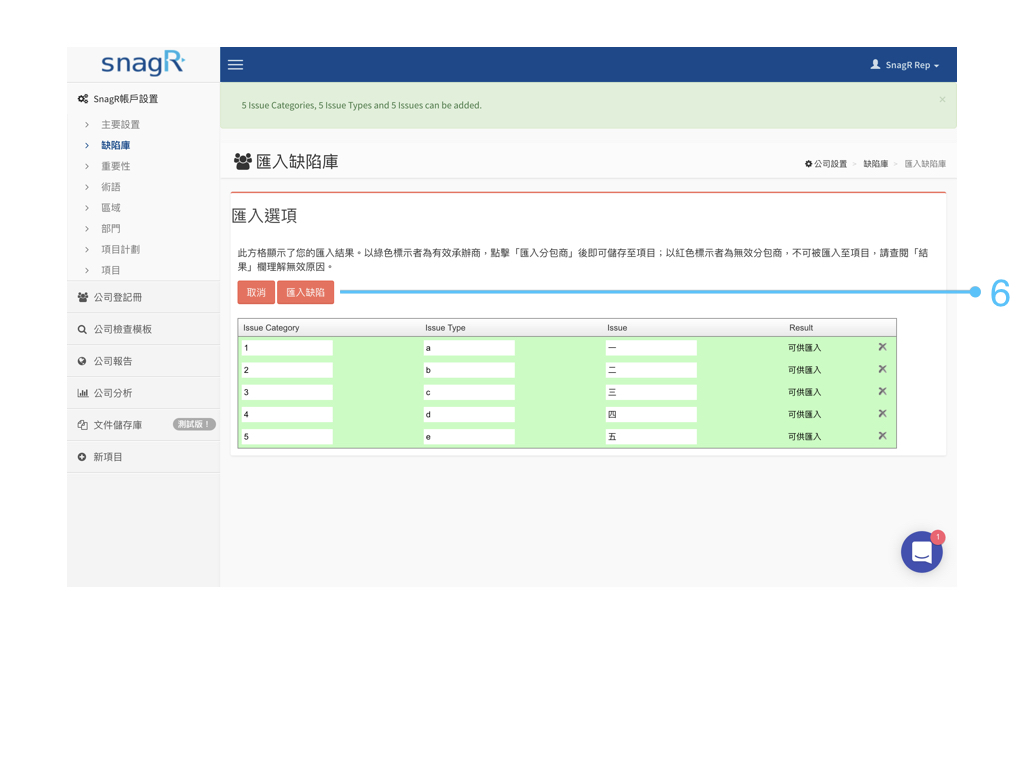
Task: Click 公司設置 breadcrumb link
Action: click(826, 164)
